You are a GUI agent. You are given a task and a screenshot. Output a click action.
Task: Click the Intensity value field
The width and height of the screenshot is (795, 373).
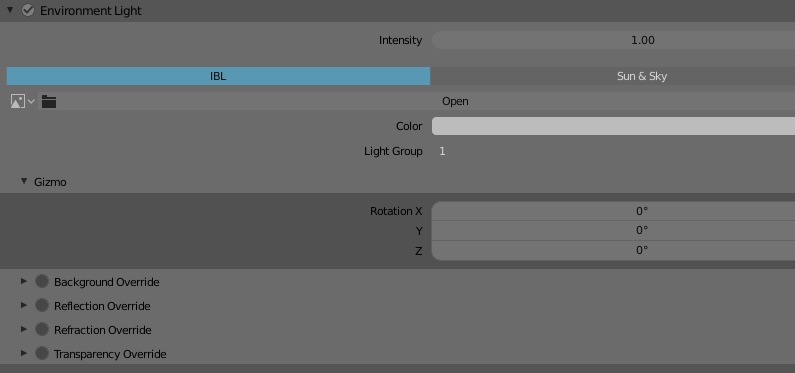click(613, 40)
